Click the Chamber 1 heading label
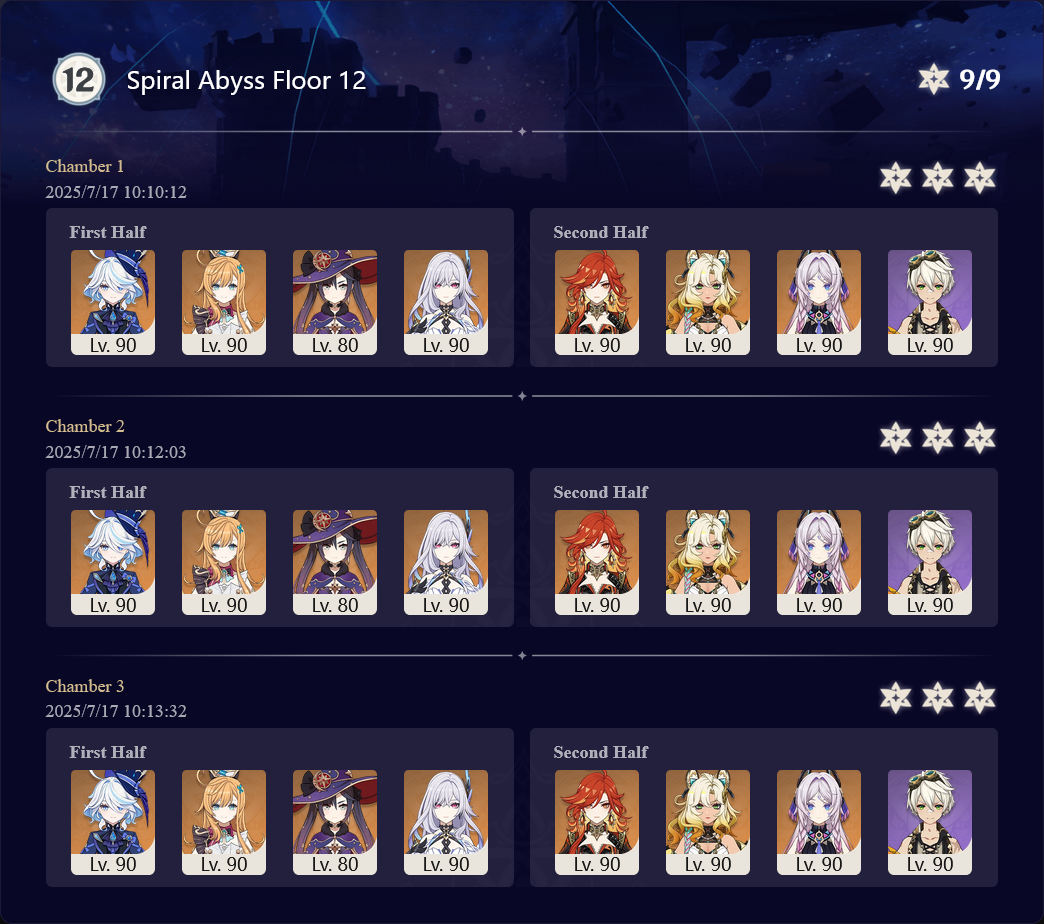The width and height of the screenshot is (1044, 924). pyautogui.click(x=85, y=166)
